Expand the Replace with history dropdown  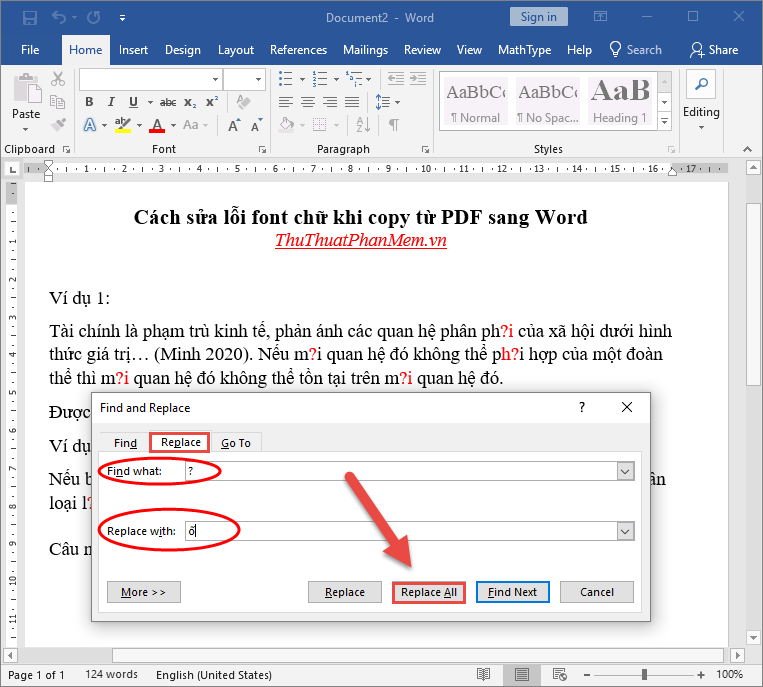click(625, 531)
